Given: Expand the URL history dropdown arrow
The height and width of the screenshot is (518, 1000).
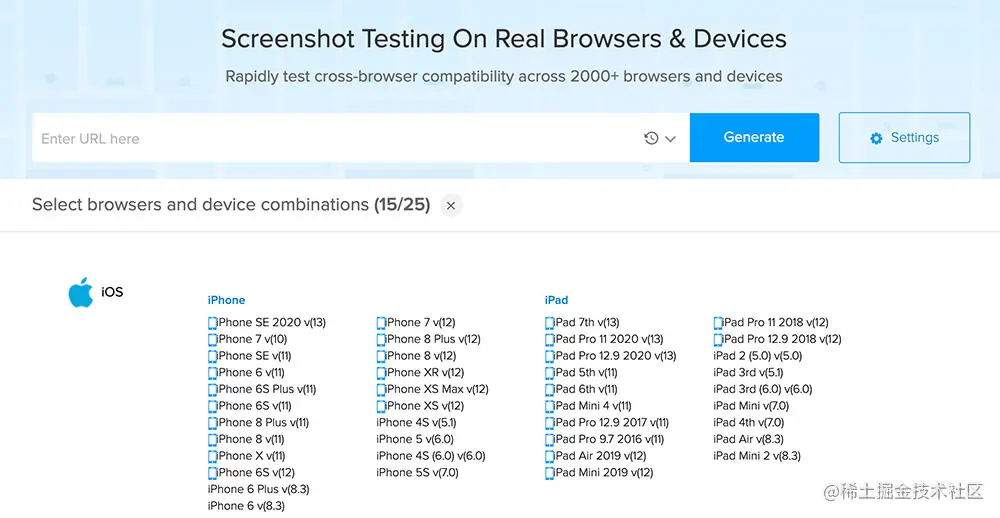Looking at the screenshot, I should tap(670, 139).
